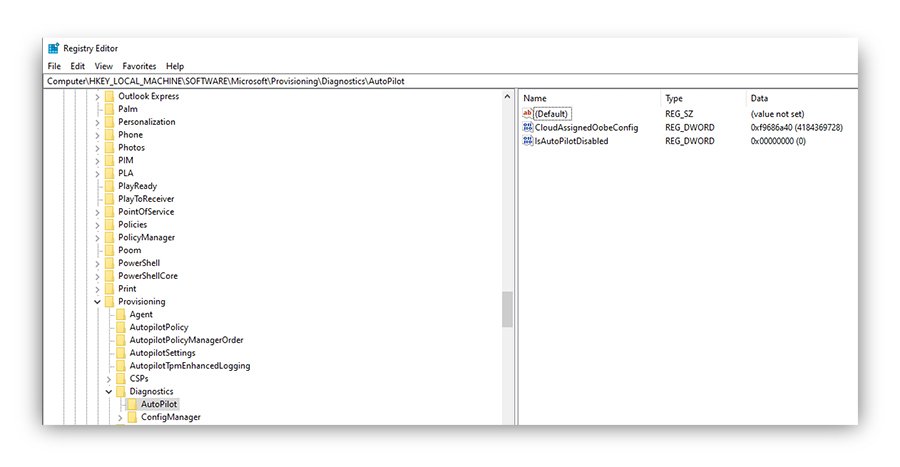Click the REG_SZ type cell
The height and width of the screenshot is (467, 900).
pos(679,114)
